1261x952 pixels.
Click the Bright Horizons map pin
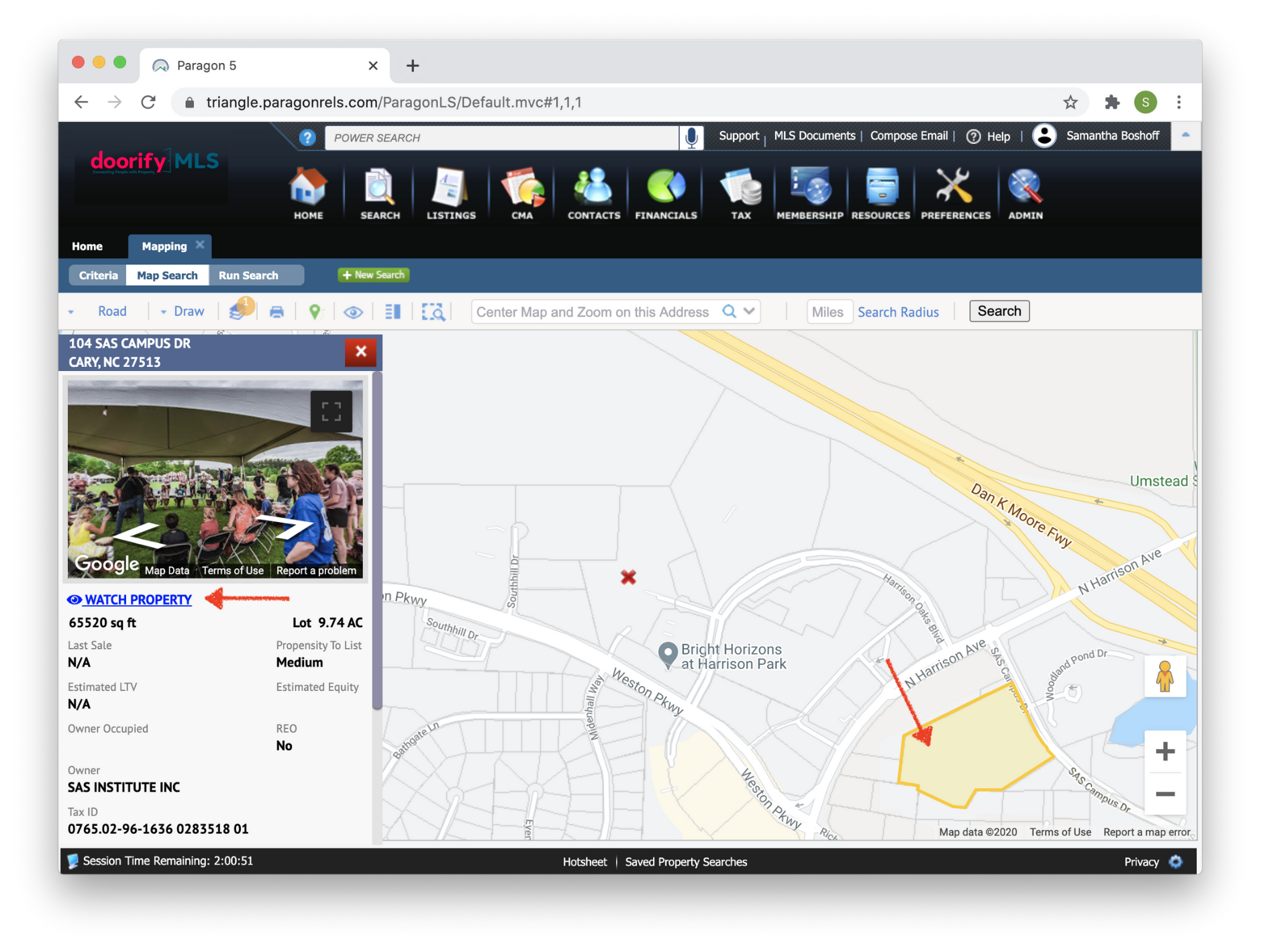(667, 654)
